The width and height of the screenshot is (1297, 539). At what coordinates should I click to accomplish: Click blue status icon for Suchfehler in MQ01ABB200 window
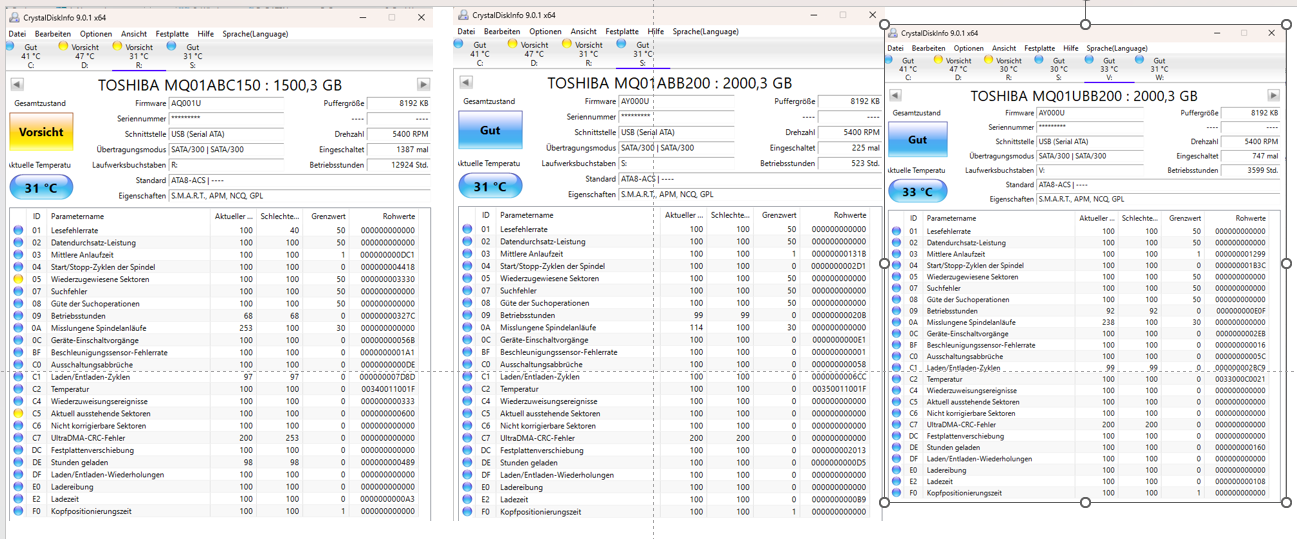467,291
